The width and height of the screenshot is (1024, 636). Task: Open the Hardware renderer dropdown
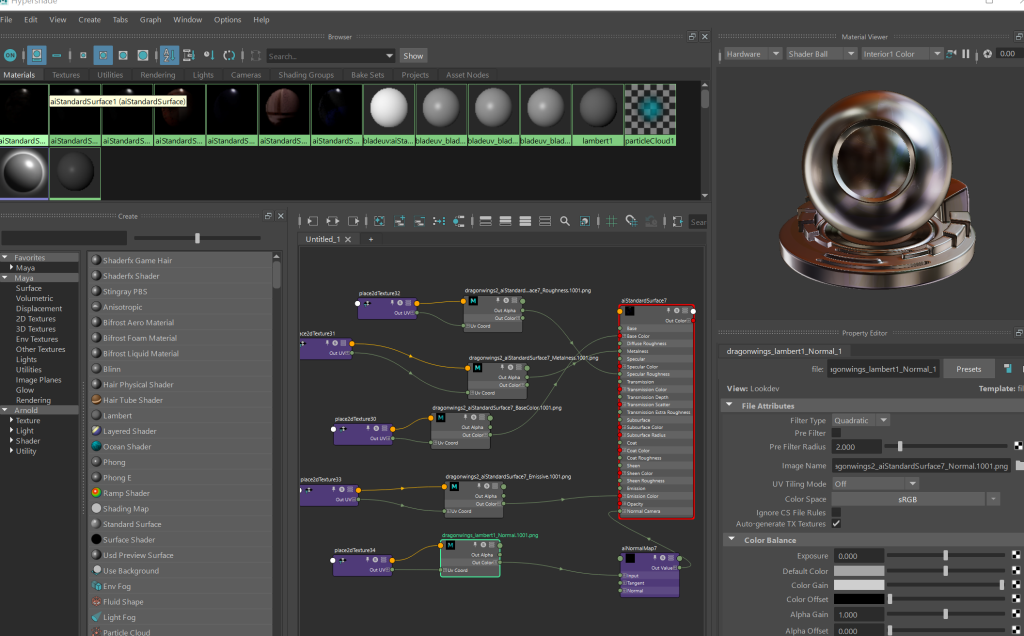[x=753, y=54]
